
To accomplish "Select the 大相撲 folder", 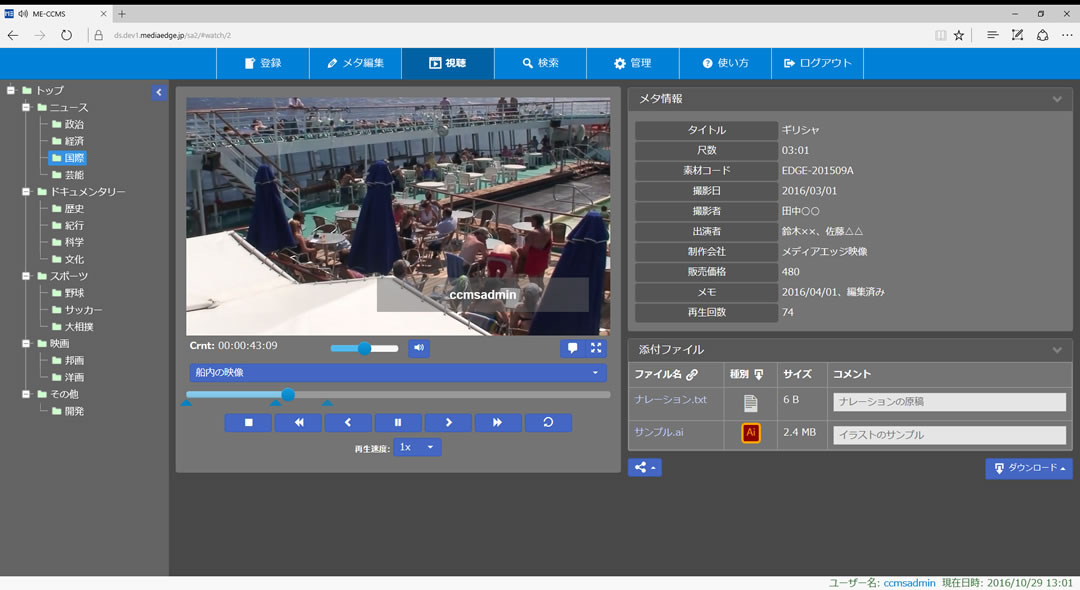I will point(72,326).
